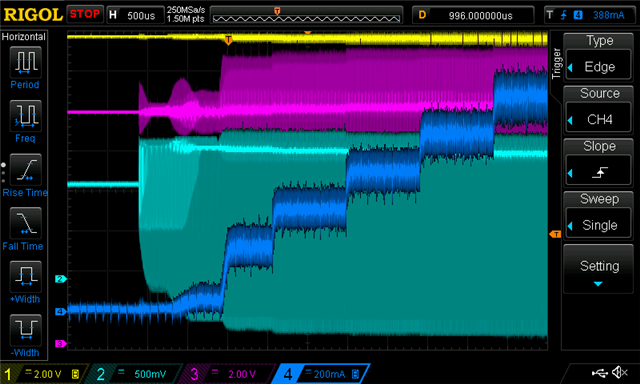Select the Freq measurement icon
Screen dimensions: 640x384
25,116
